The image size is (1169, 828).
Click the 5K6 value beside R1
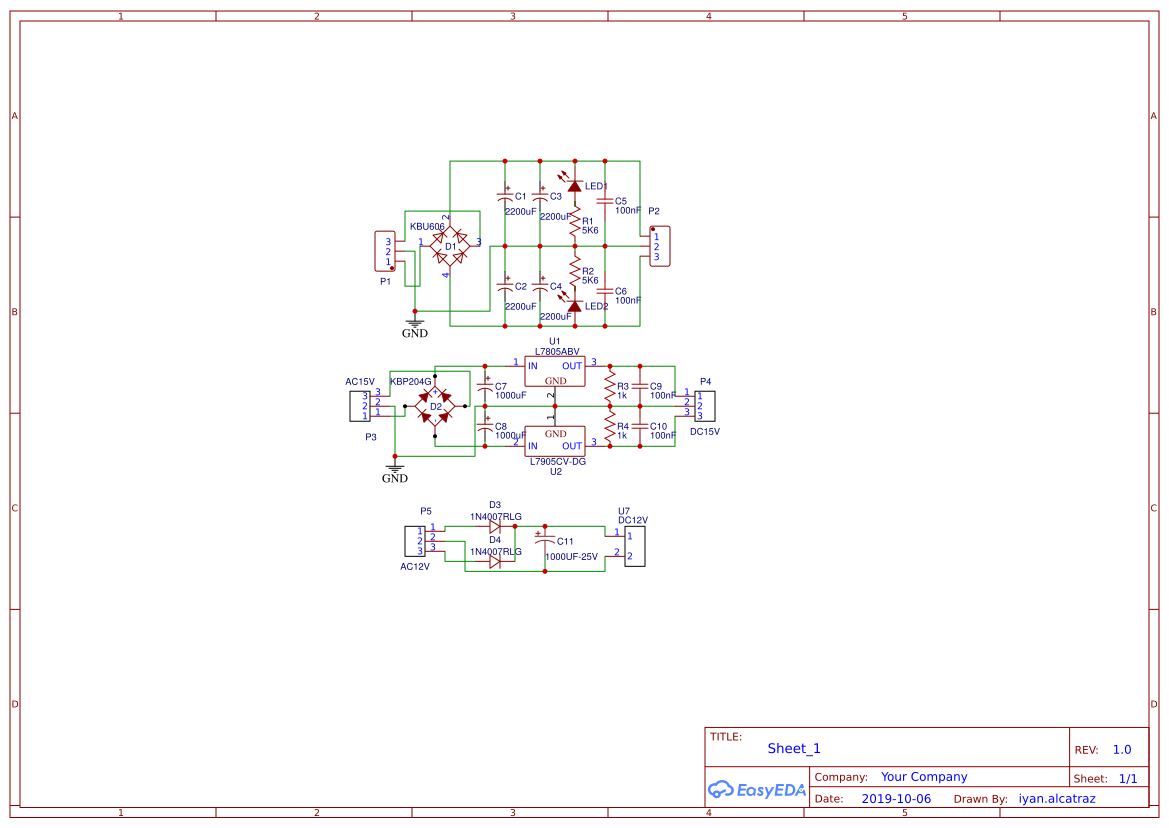590,230
